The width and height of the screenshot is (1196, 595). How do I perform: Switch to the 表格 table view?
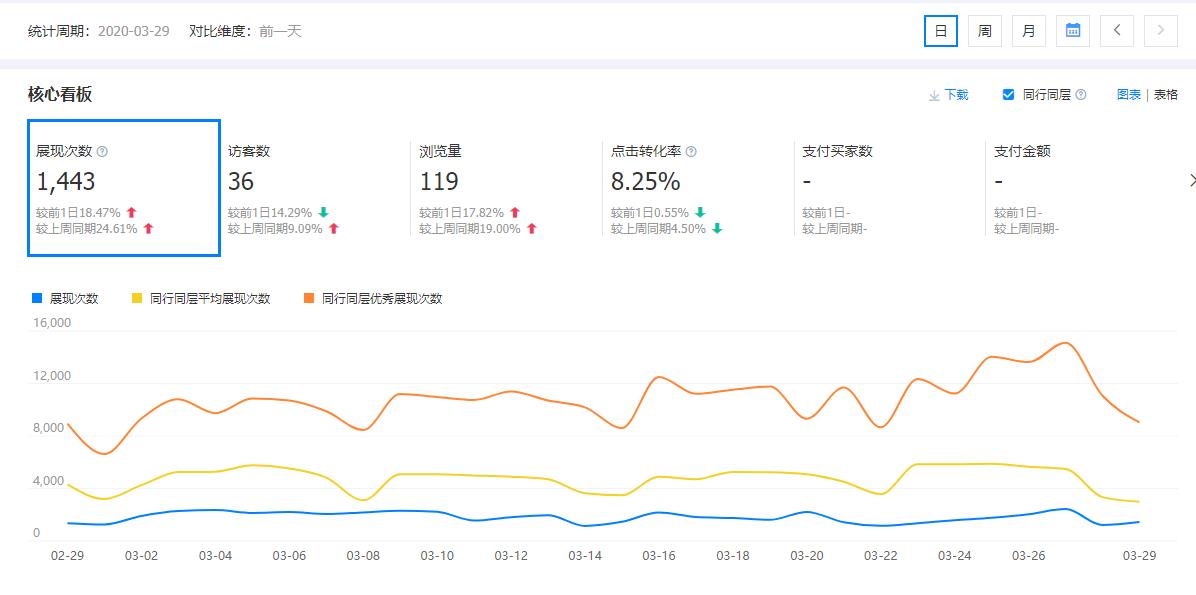click(x=1166, y=95)
